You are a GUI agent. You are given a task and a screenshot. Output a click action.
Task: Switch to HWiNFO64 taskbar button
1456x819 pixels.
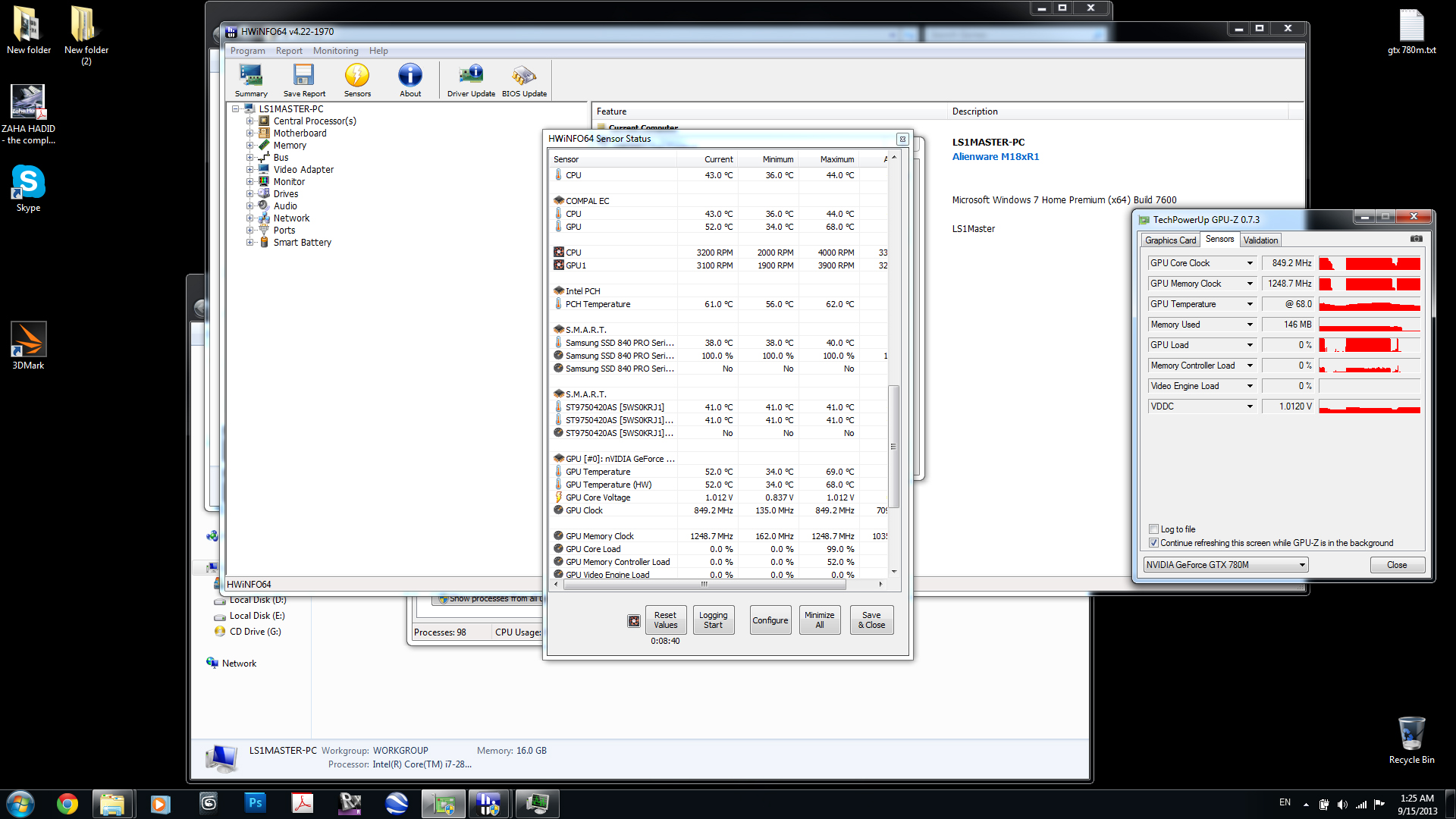point(490,804)
